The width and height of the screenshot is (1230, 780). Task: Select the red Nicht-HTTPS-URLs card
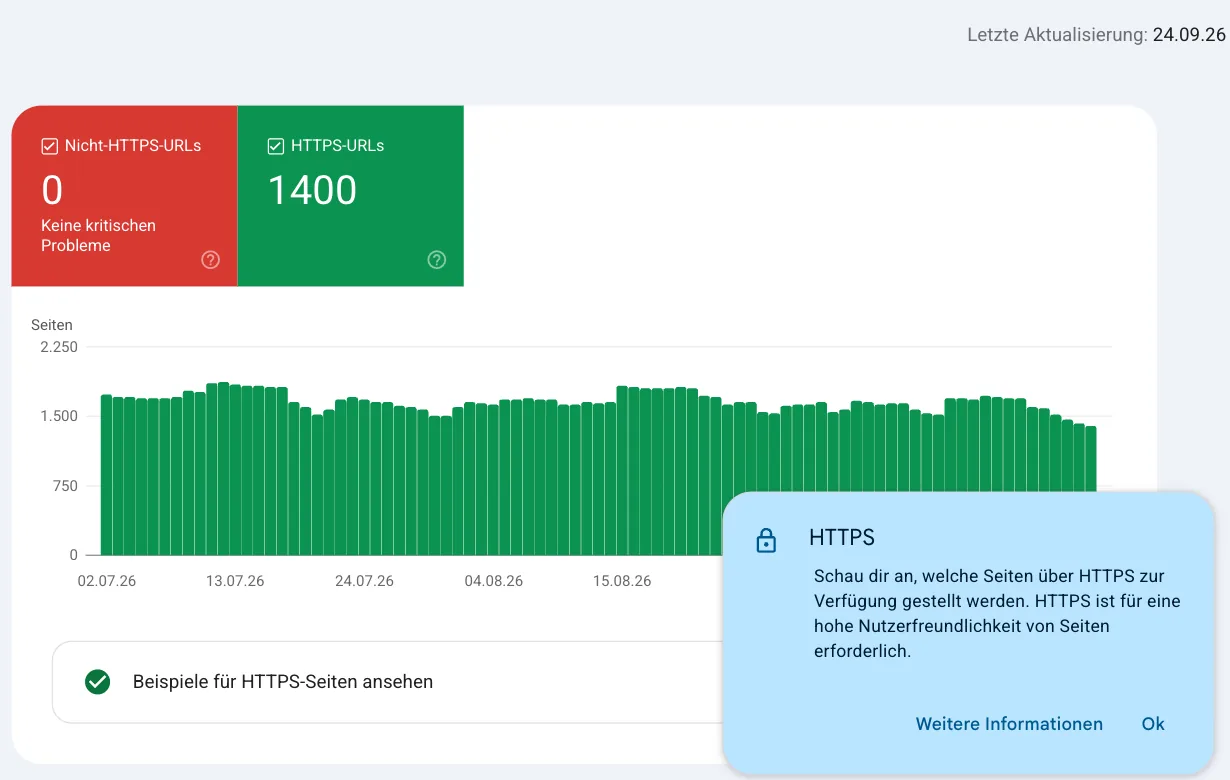125,196
